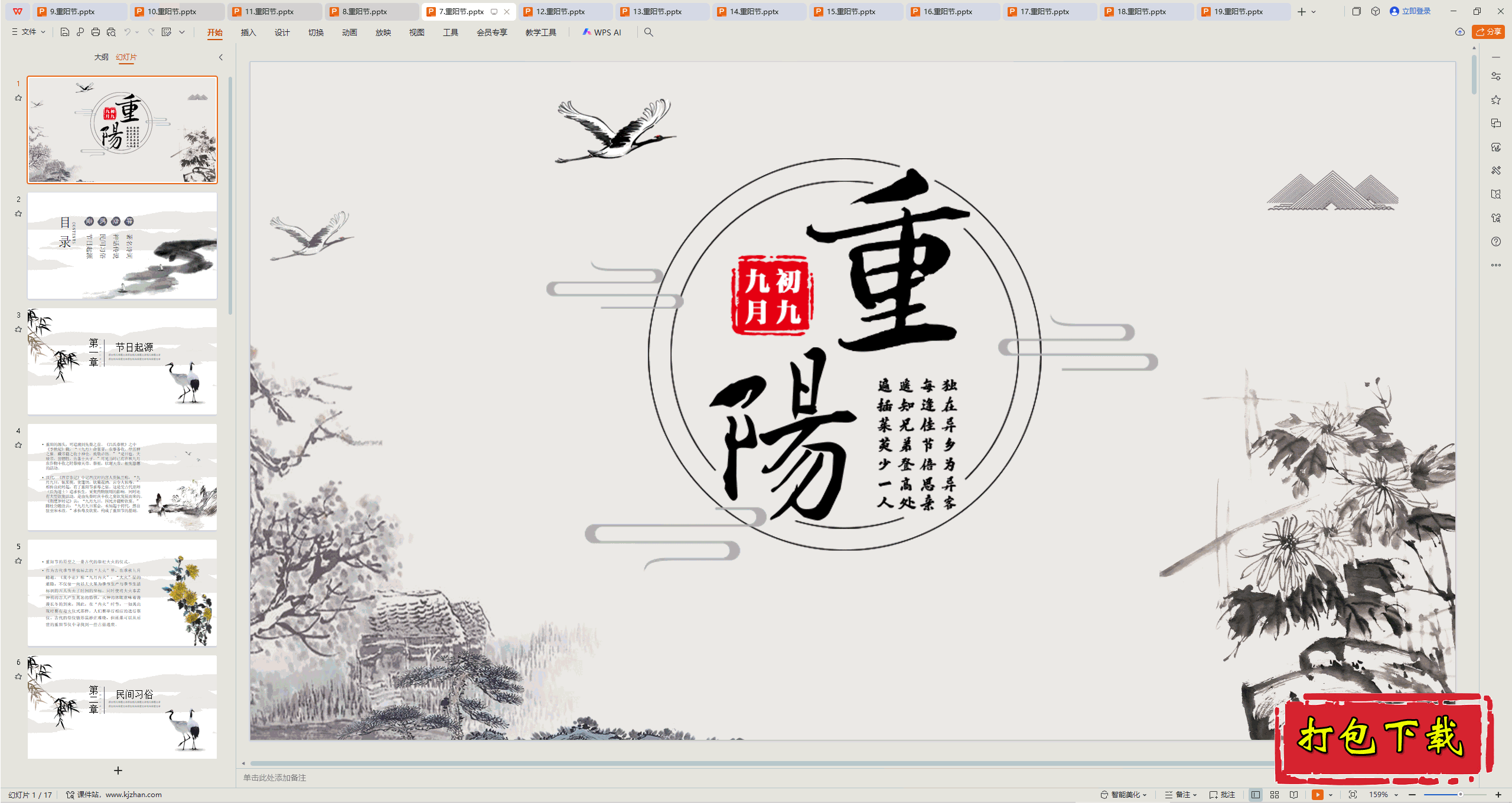This screenshot has width=1512, height=803.
Task: Toggle star marker on slide 6
Action: pos(18,677)
